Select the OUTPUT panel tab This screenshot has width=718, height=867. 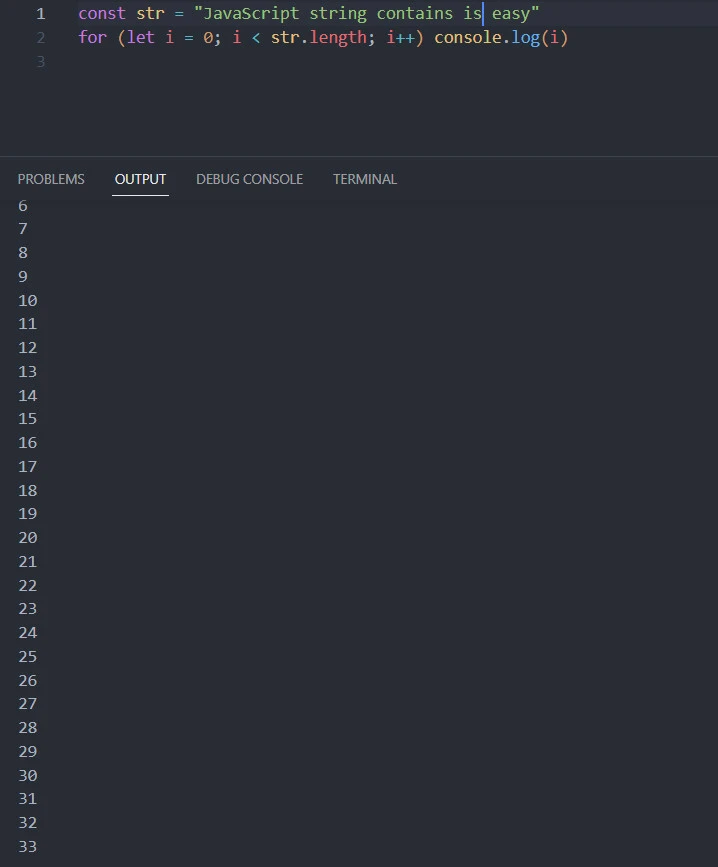140,179
